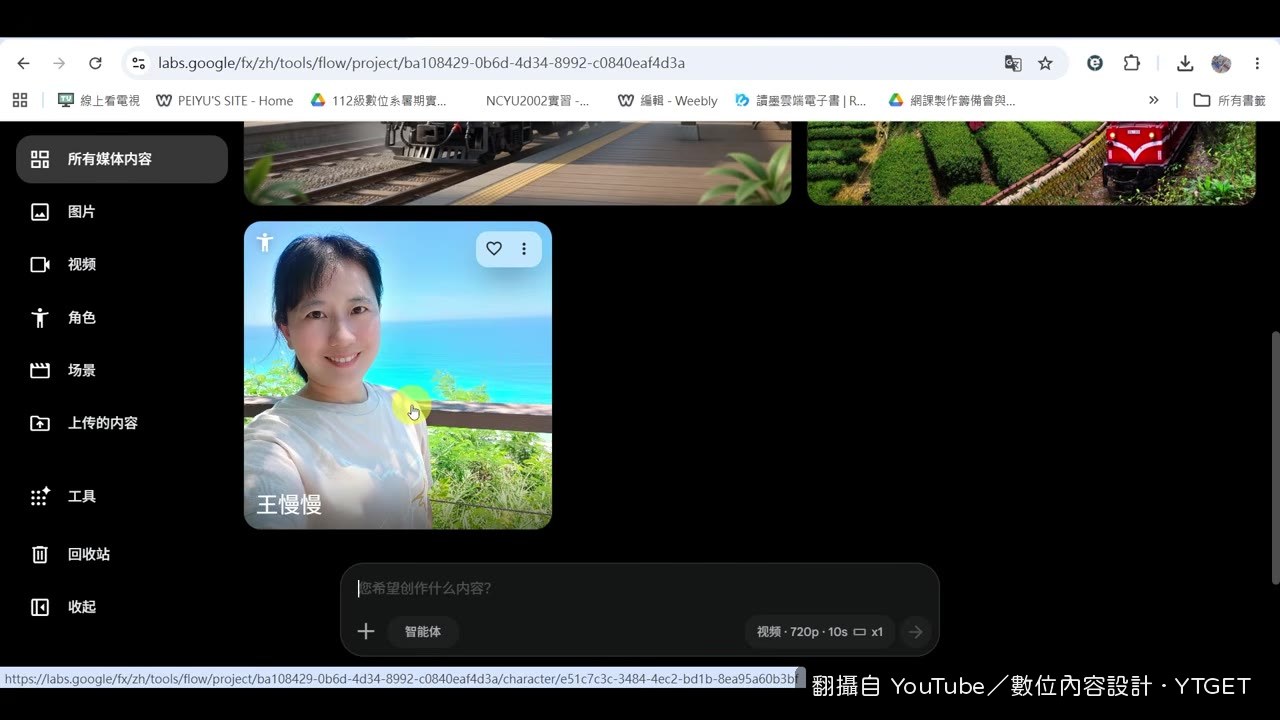Add media with the plus button

coord(366,631)
